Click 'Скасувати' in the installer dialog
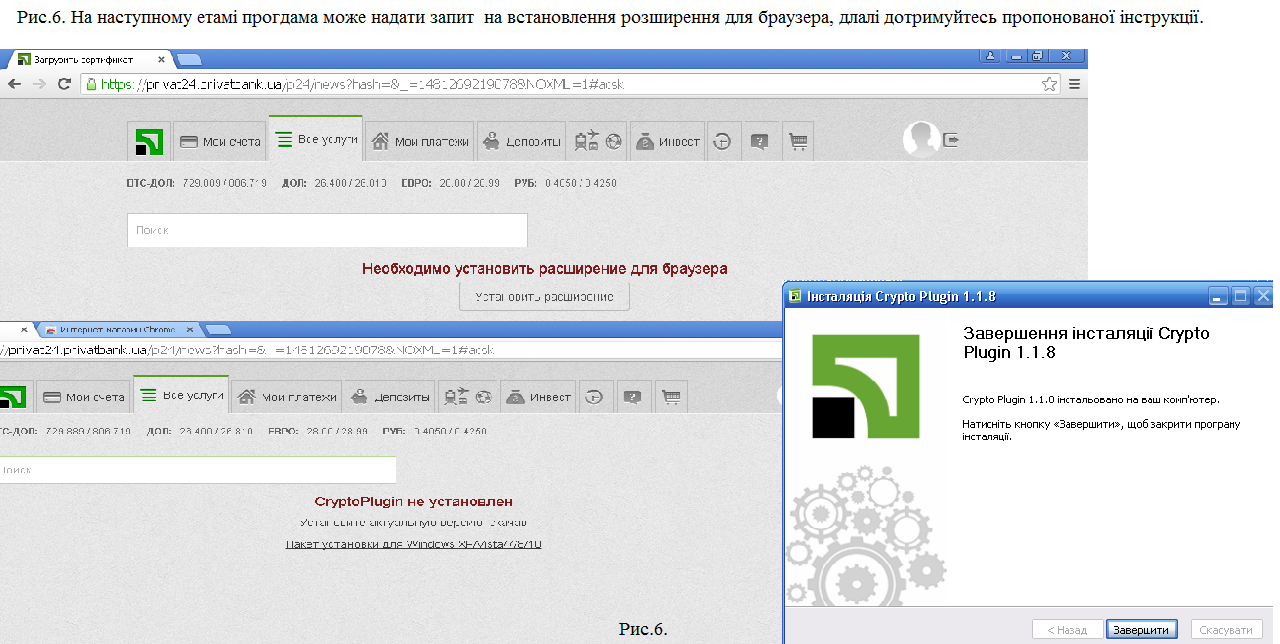Image resolution: width=1280 pixels, height=644 pixels. tap(1225, 630)
